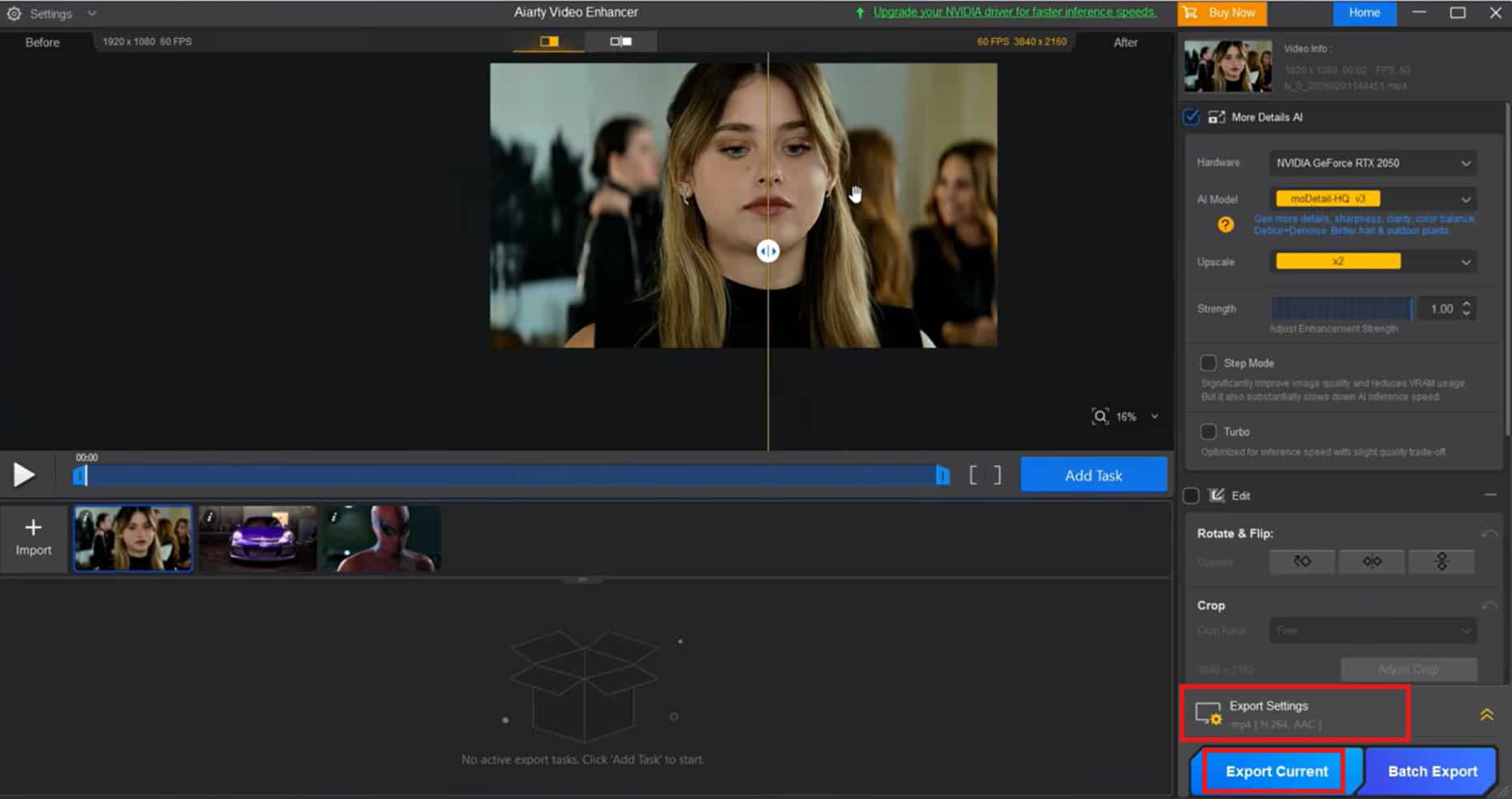
Task: Click the Edit pencil icon
Action: click(x=1217, y=496)
